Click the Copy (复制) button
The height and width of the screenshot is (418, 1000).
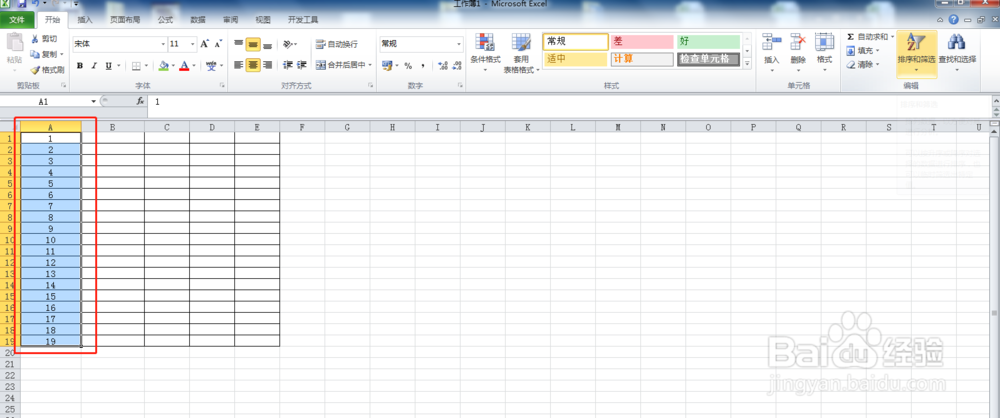(44, 54)
